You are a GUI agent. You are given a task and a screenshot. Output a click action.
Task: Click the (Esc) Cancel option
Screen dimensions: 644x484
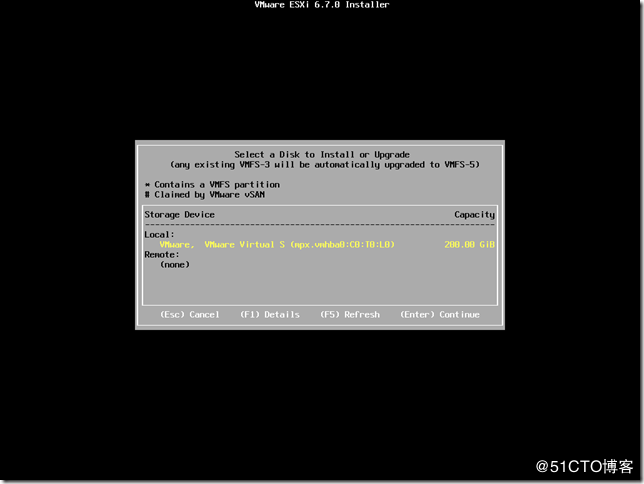190,314
